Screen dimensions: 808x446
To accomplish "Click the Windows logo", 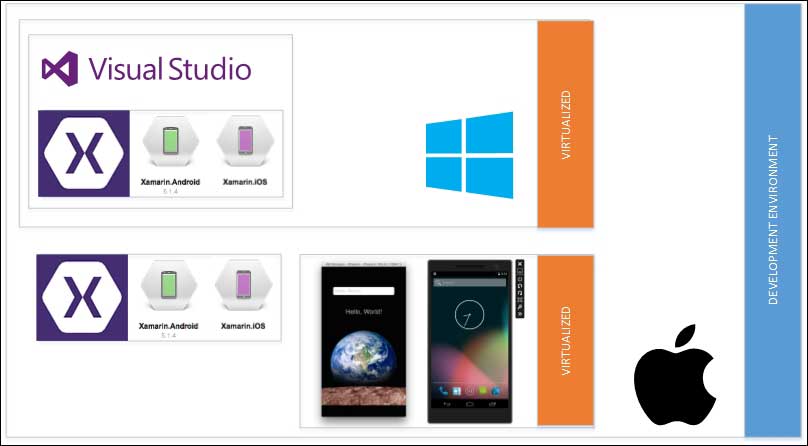I will coord(469,155).
